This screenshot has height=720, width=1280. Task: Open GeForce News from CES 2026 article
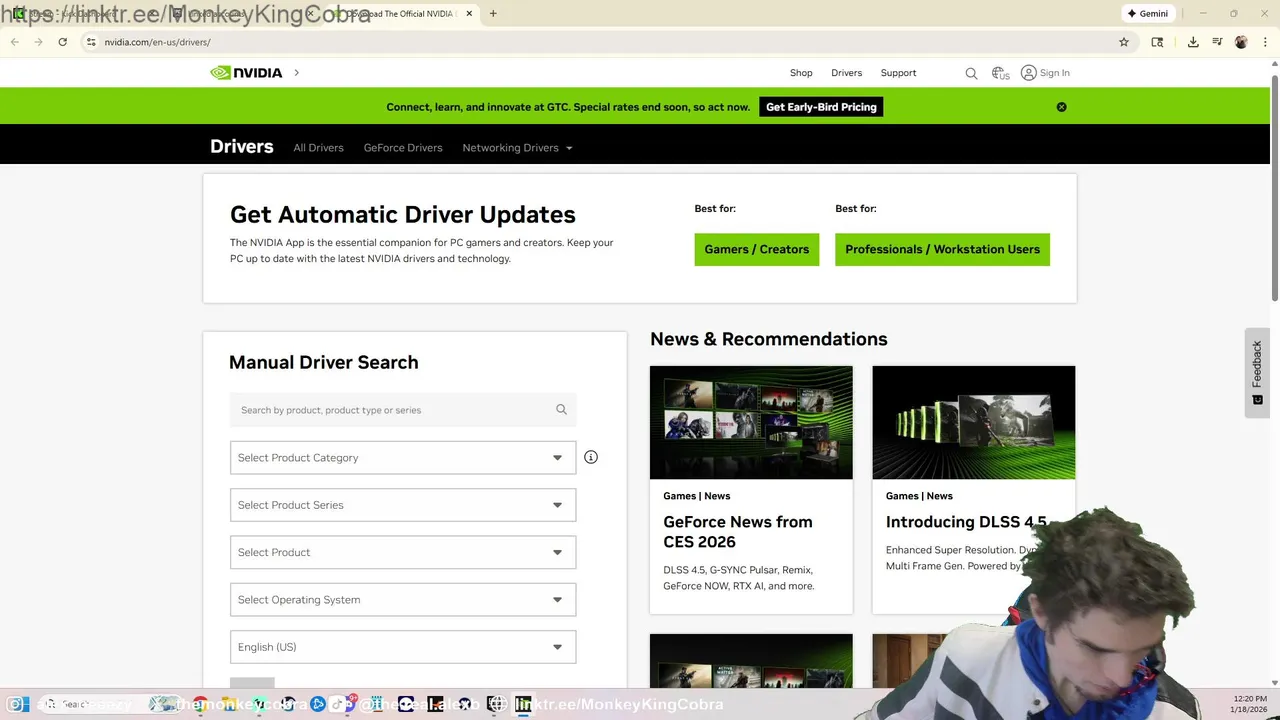coord(738,532)
